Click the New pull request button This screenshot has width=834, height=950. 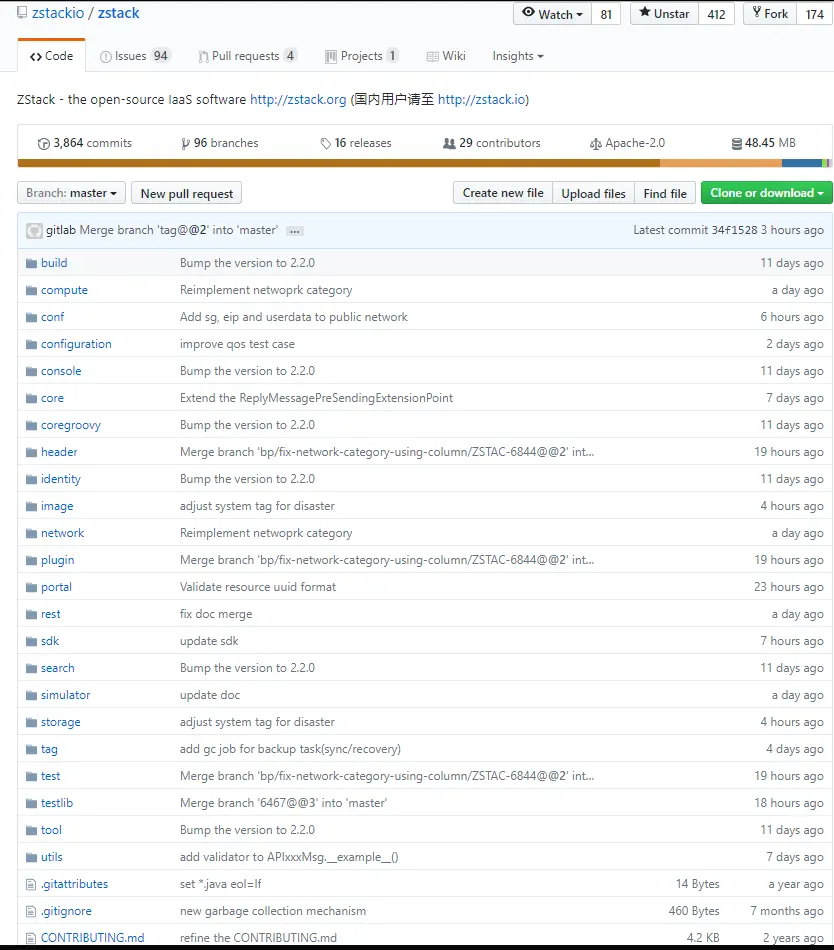pyautogui.click(x=187, y=193)
